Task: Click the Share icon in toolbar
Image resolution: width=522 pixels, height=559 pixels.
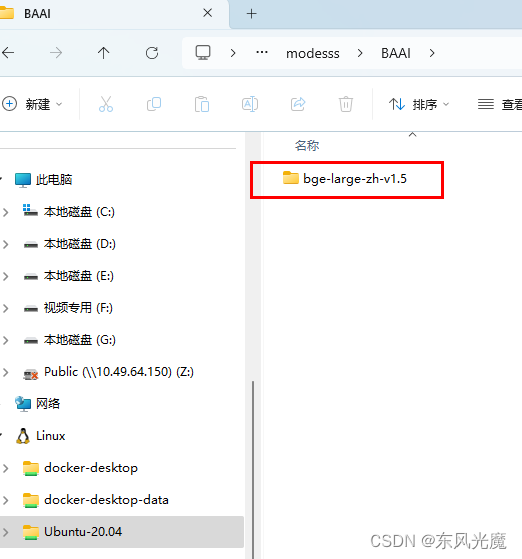Action: (298, 104)
